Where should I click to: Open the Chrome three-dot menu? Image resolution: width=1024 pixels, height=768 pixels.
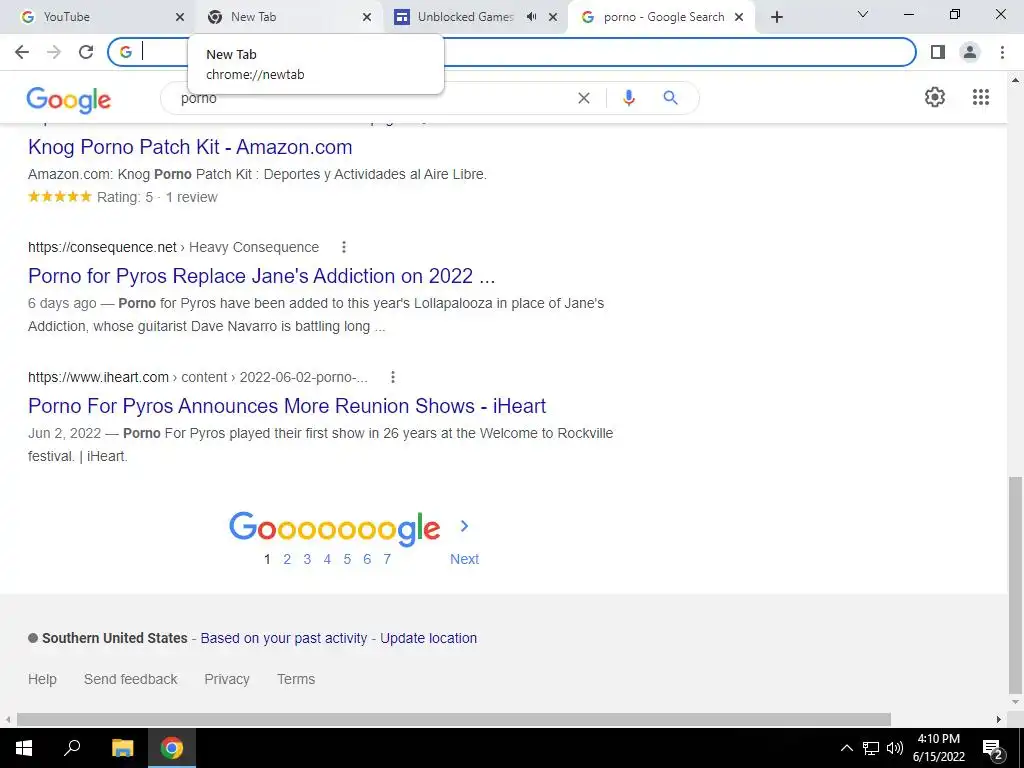pos(1002,52)
